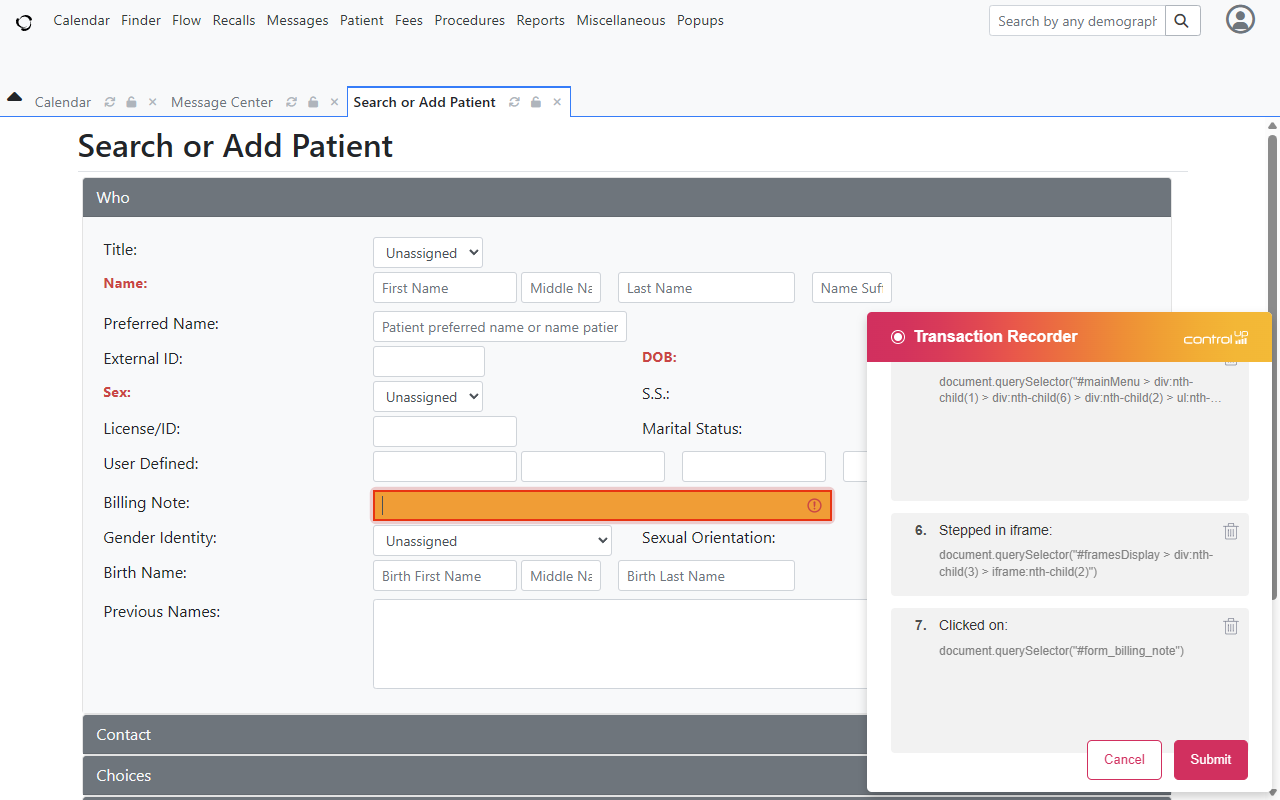Open the Title dropdown
This screenshot has width=1280, height=800.
coord(427,252)
